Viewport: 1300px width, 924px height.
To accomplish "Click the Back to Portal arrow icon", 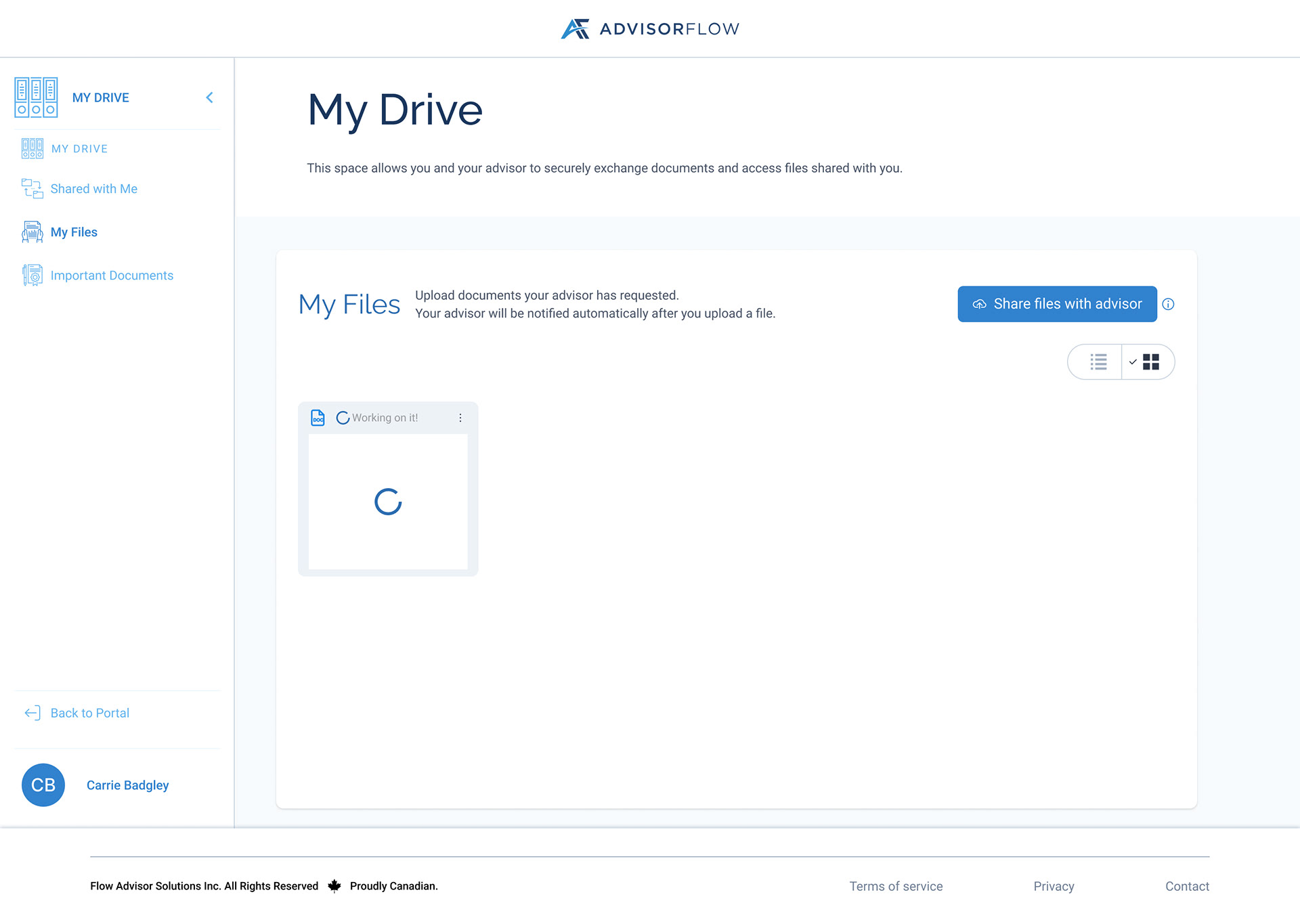I will pos(31,712).
